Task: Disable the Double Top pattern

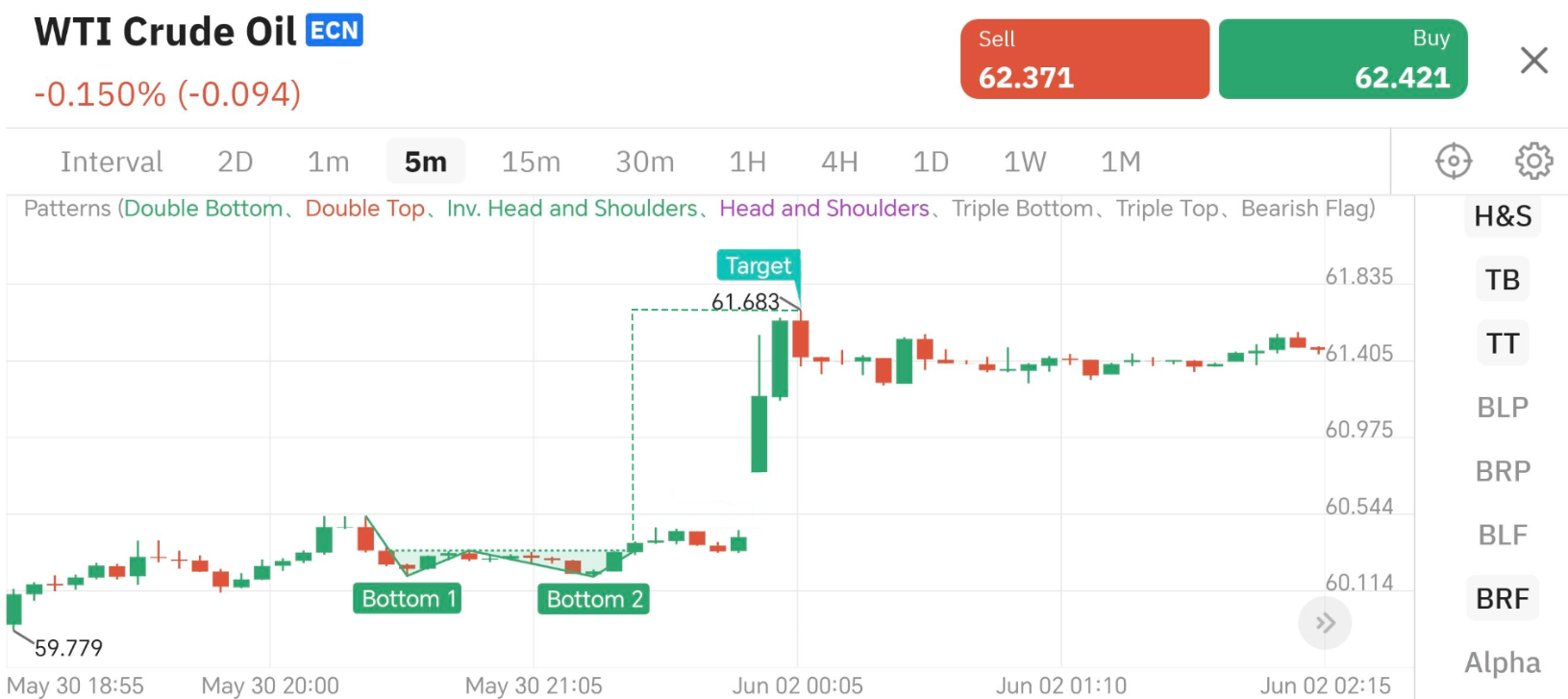Action: 365,208
